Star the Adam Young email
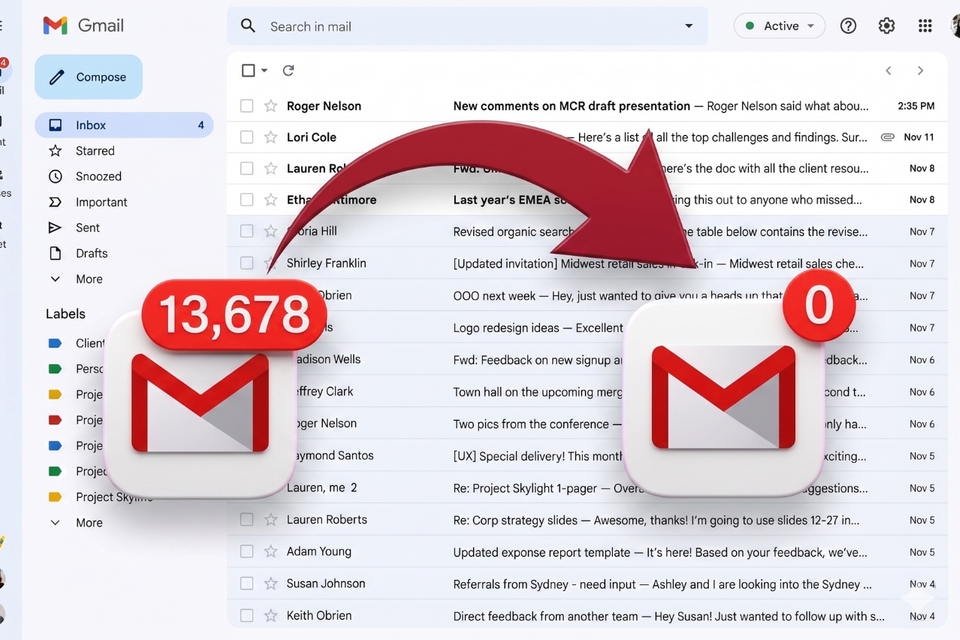 pyautogui.click(x=271, y=552)
